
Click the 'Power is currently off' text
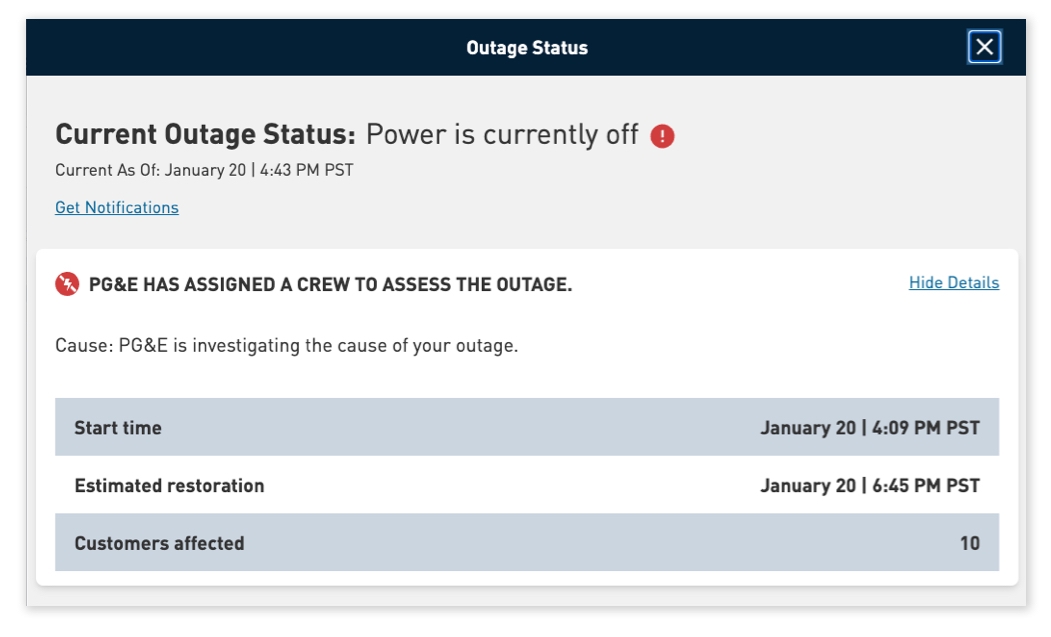[x=502, y=135]
